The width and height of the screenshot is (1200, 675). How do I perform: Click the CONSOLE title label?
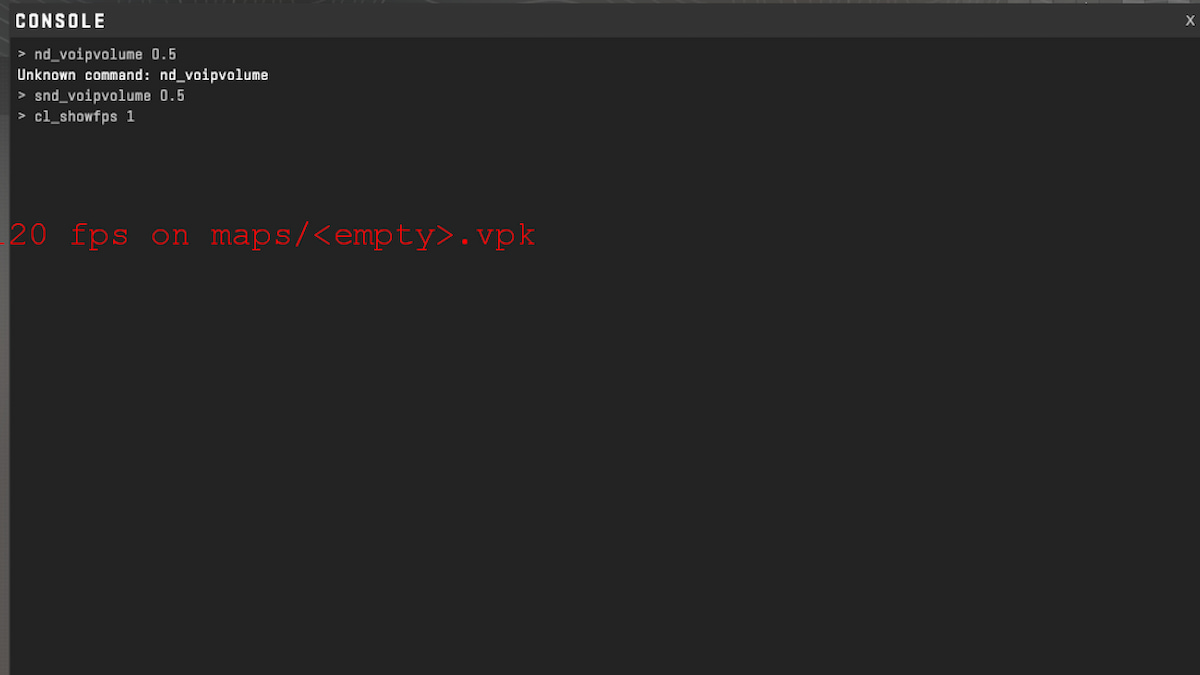(x=60, y=21)
